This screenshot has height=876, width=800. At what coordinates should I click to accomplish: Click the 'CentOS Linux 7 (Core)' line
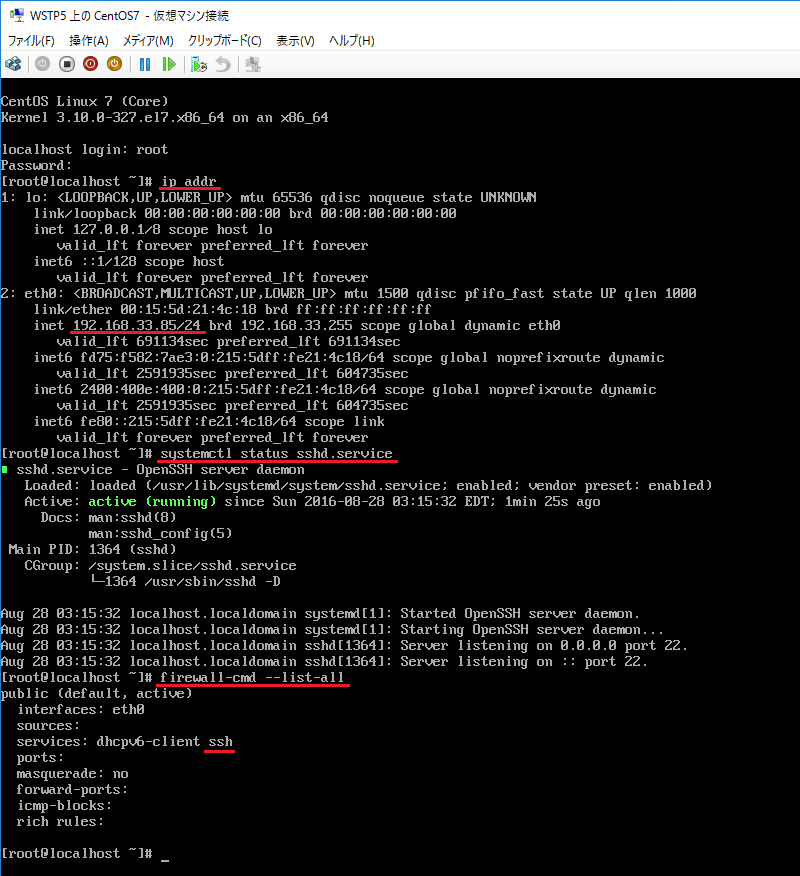84,101
